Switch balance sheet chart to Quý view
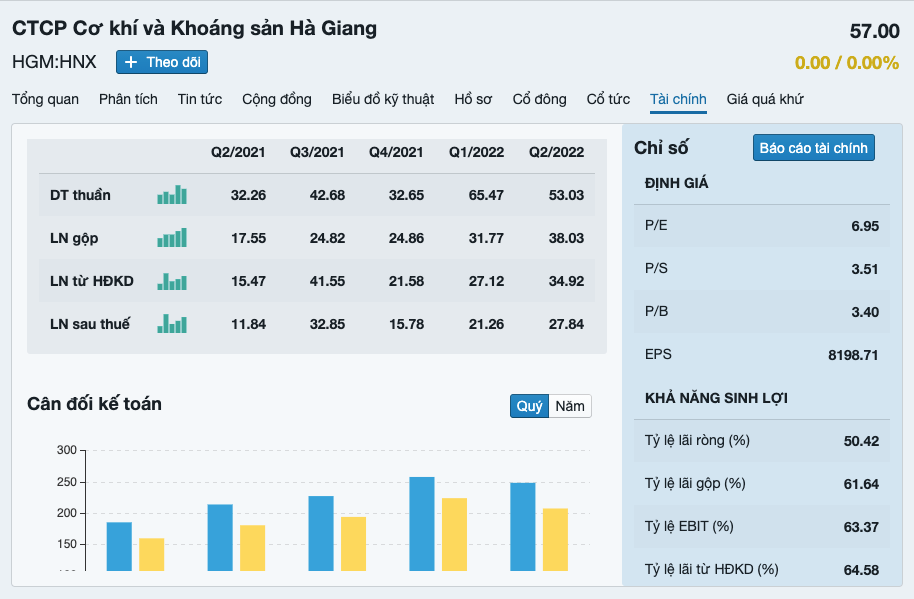This screenshot has height=599, width=914. pos(529,406)
